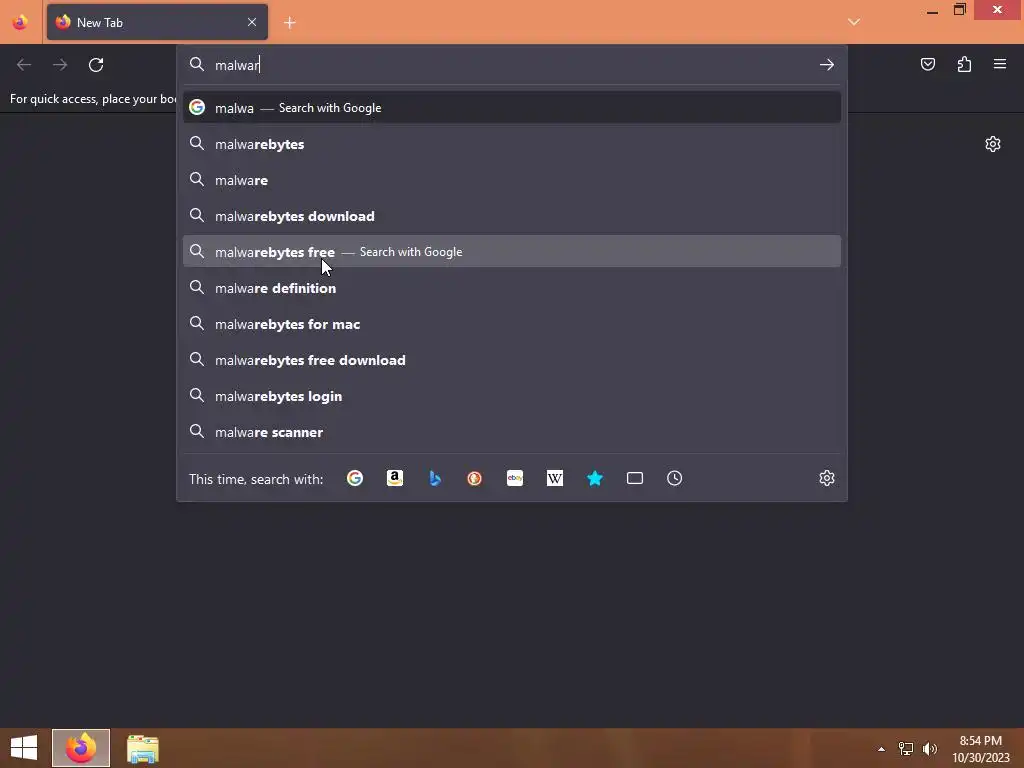Viewport: 1024px width, 768px height.
Task: Select the 'malwarebytes' suggestion
Action: coord(512,144)
